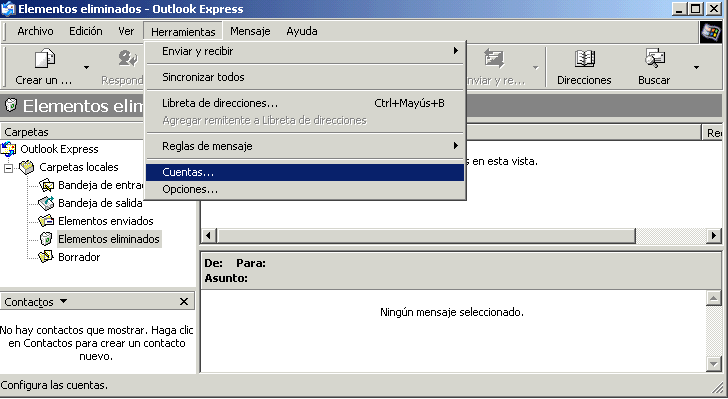The image size is (728, 399).
Task: Select Elementos eliminados folder
Action: click(x=109, y=239)
